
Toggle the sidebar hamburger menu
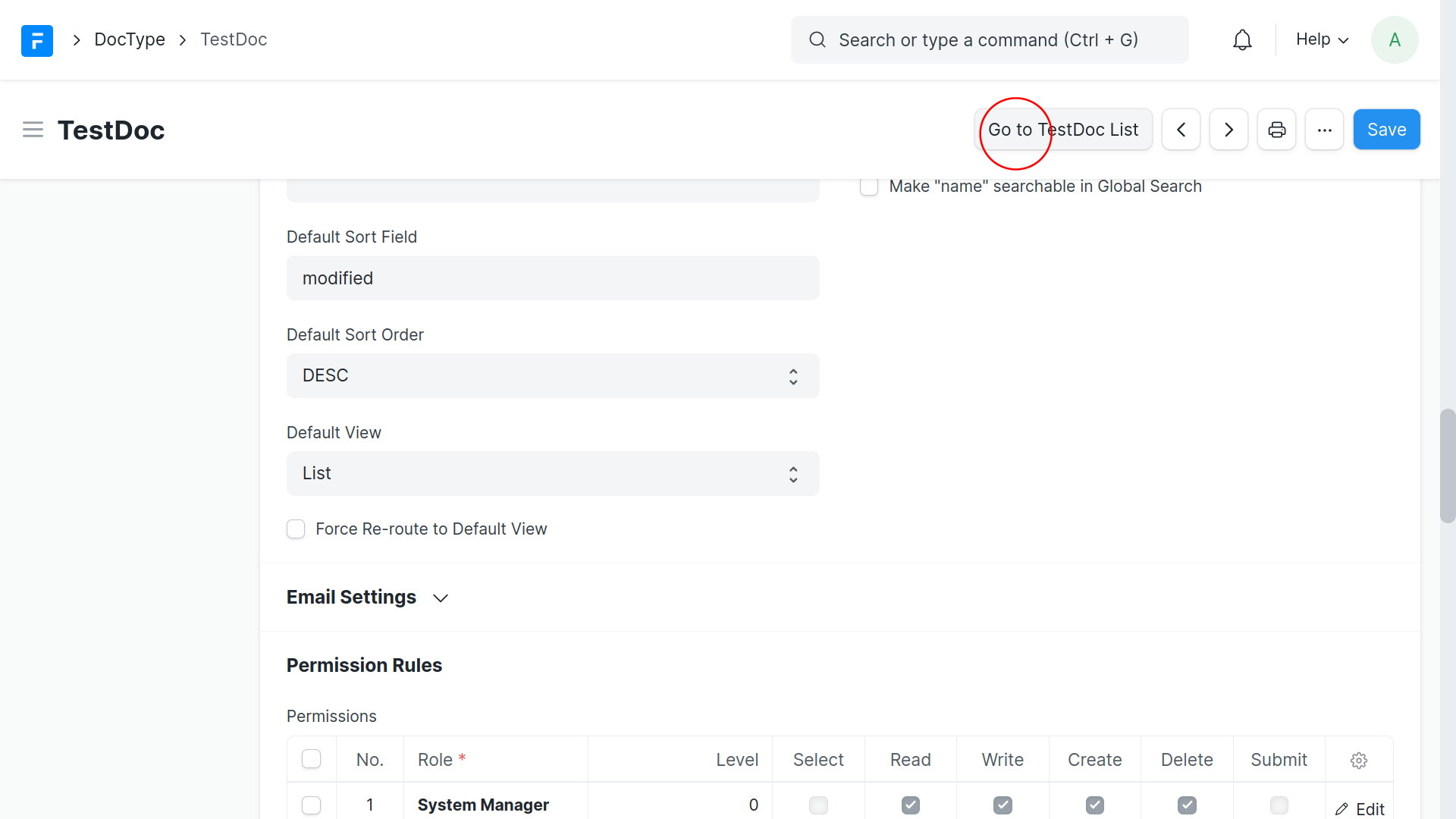click(x=33, y=130)
